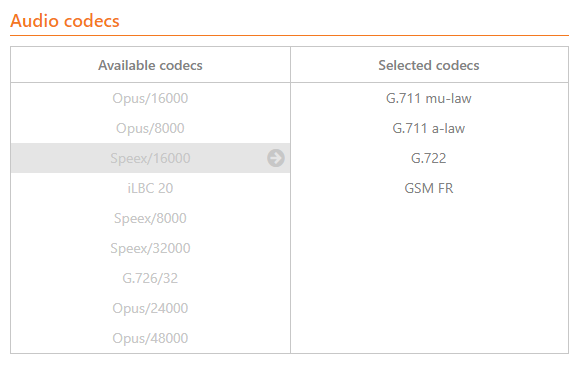This screenshot has height=369, width=577.
Task: Click the orange divider under Audio codecs
Action: coord(289,36)
